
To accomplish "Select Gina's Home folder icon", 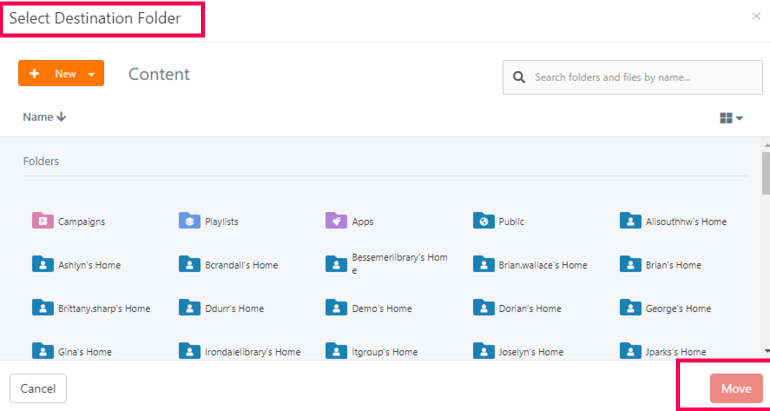I will point(42,351).
